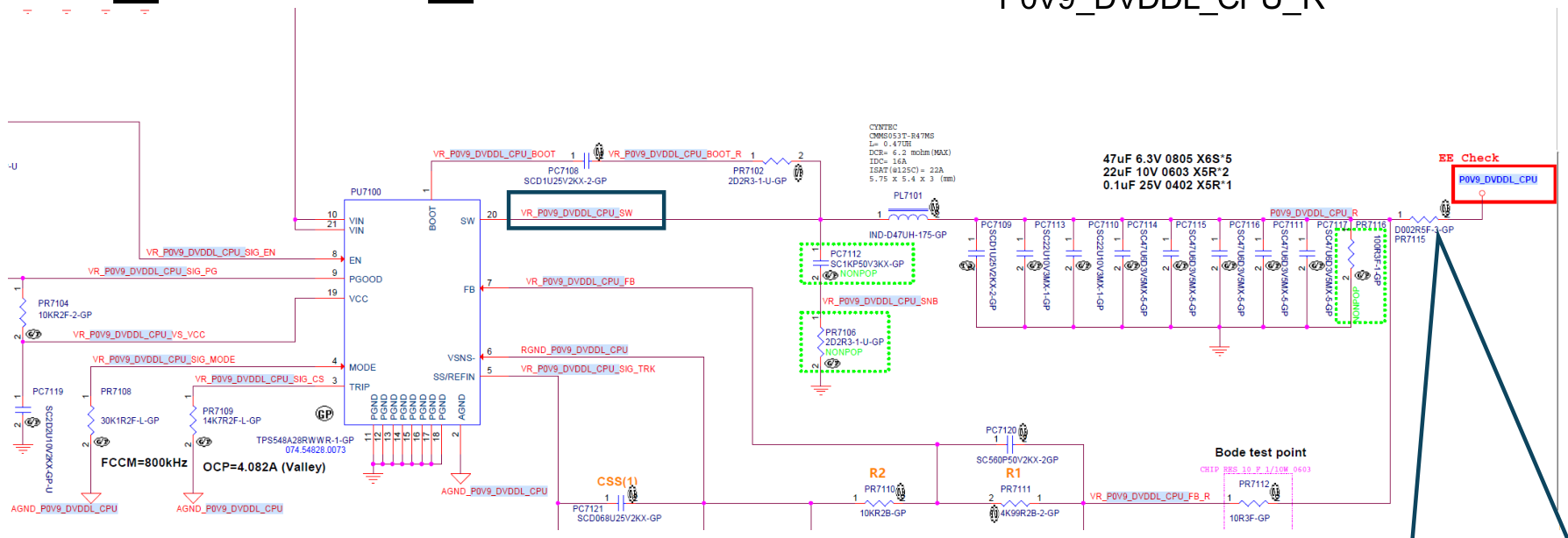The height and width of the screenshot is (538, 1568).
Task: Select the 30K1R2F-L-GP resistor value
Action: (130, 421)
